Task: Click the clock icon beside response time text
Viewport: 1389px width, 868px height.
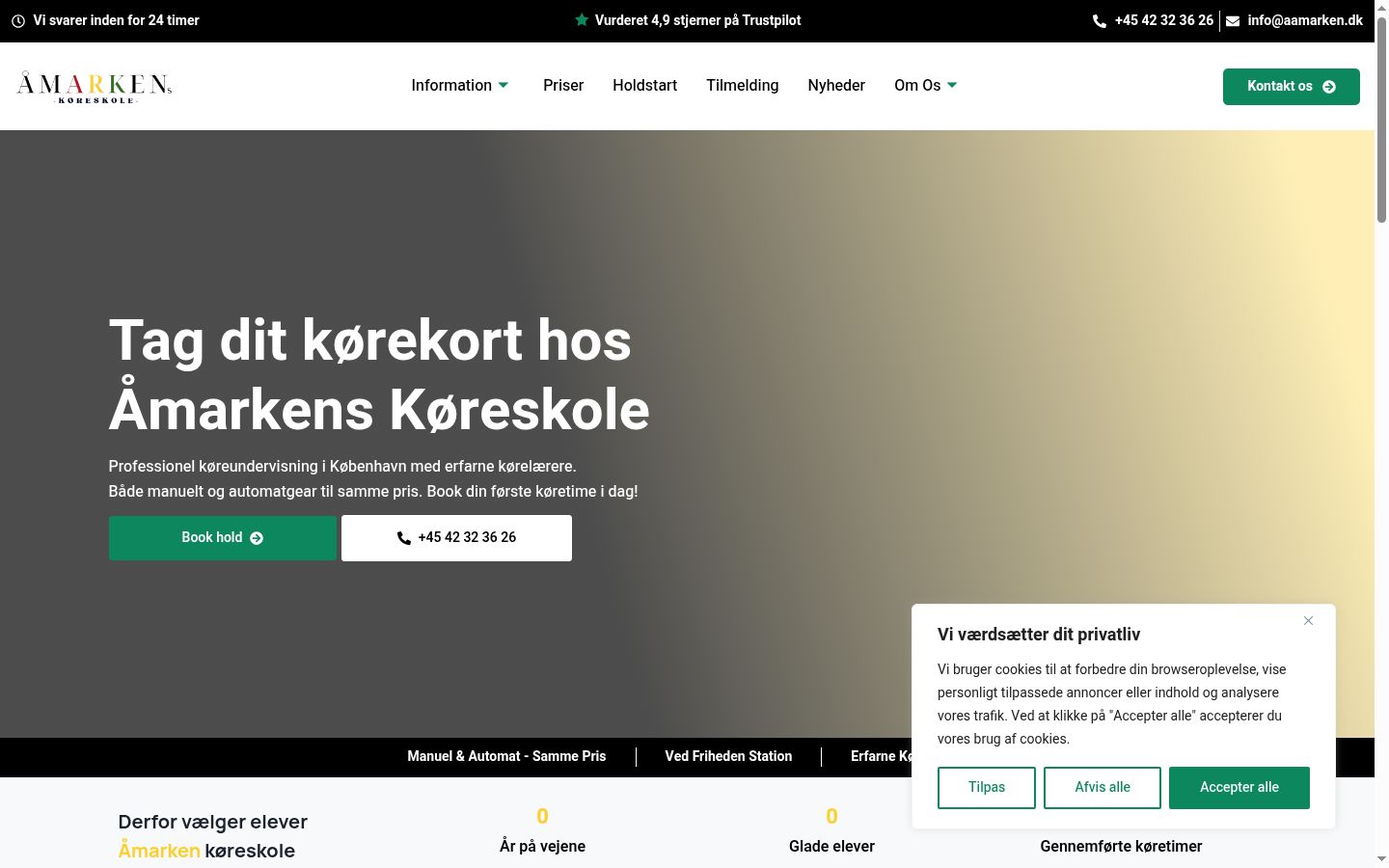Action: [18, 20]
